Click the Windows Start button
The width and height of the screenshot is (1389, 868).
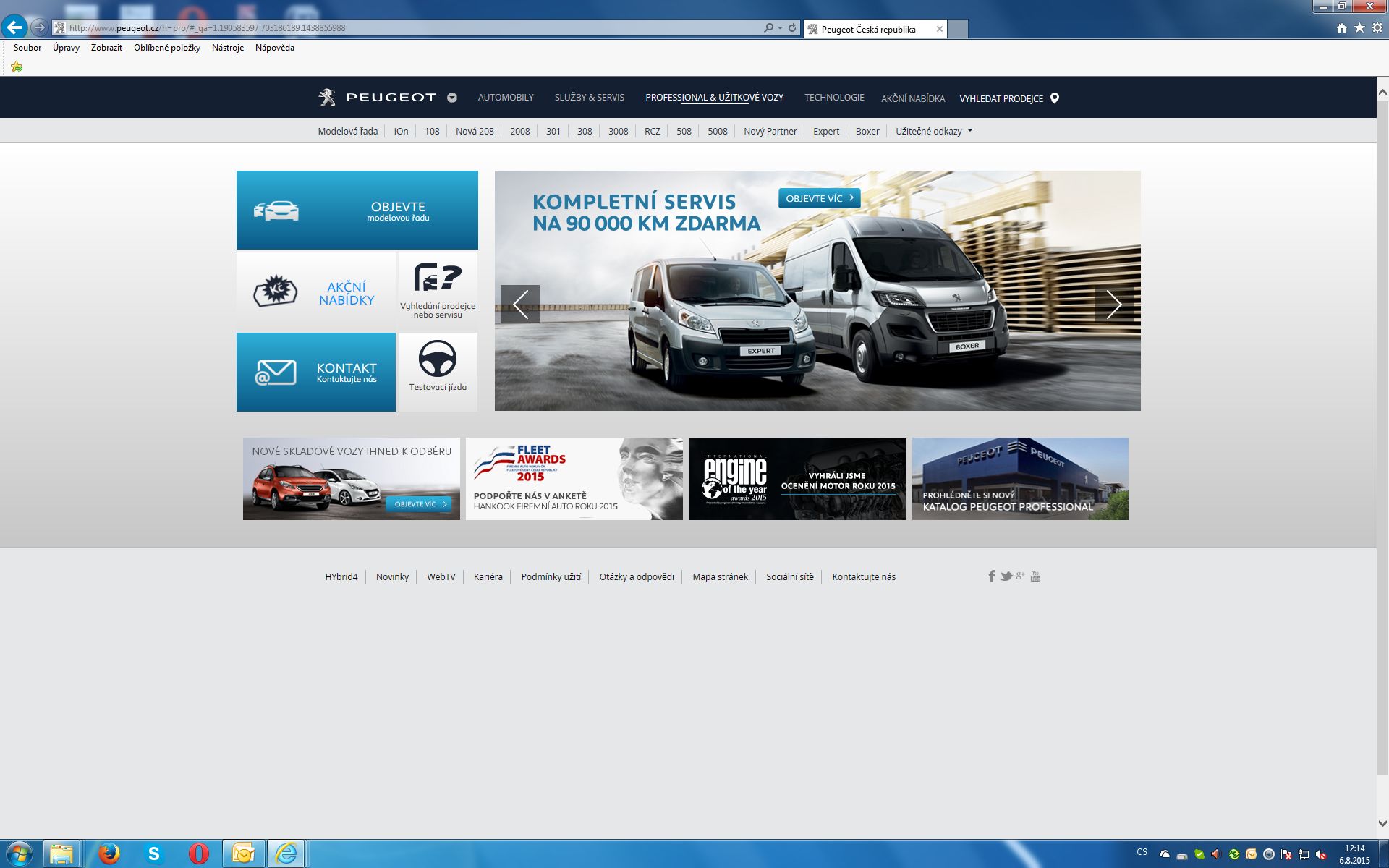[x=18, y=854]
